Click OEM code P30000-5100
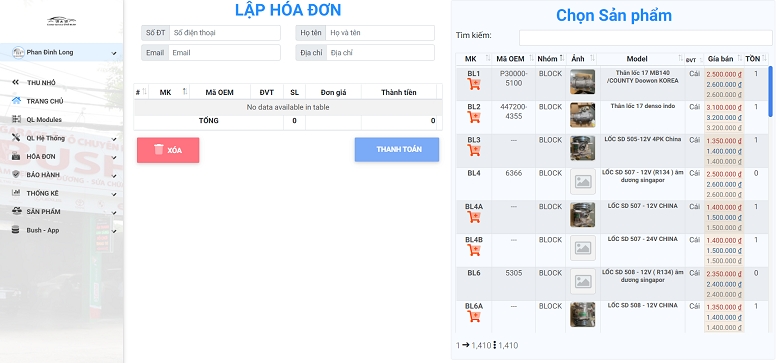The height and width of the screenshot is (363, 780). [513, 78]
